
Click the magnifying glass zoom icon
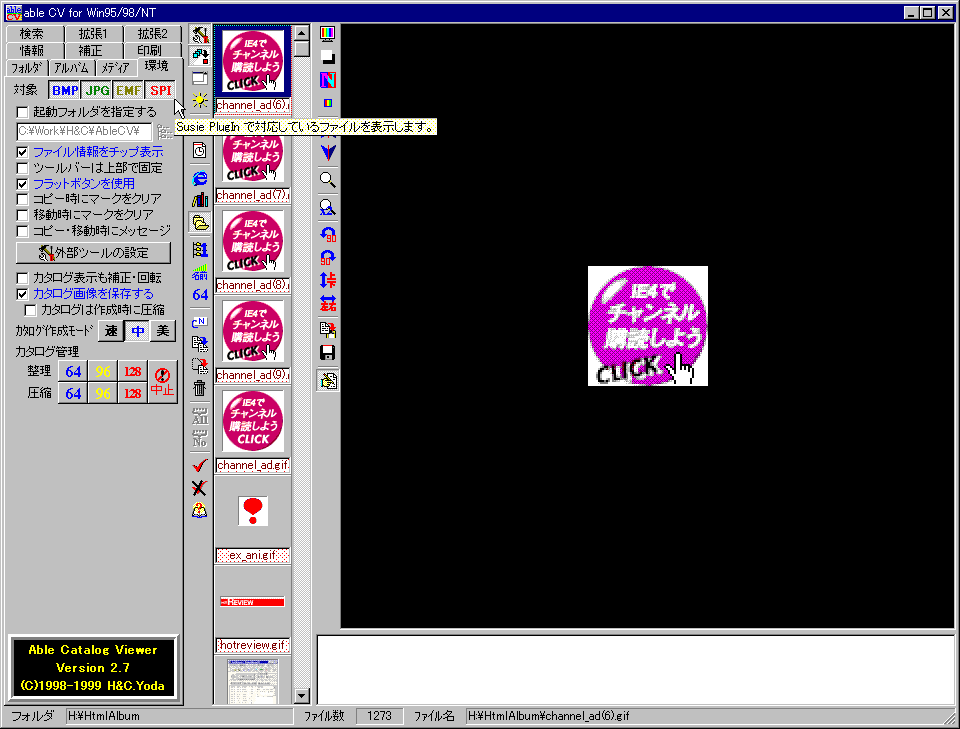pyautogui.click(x=328, y=180)
